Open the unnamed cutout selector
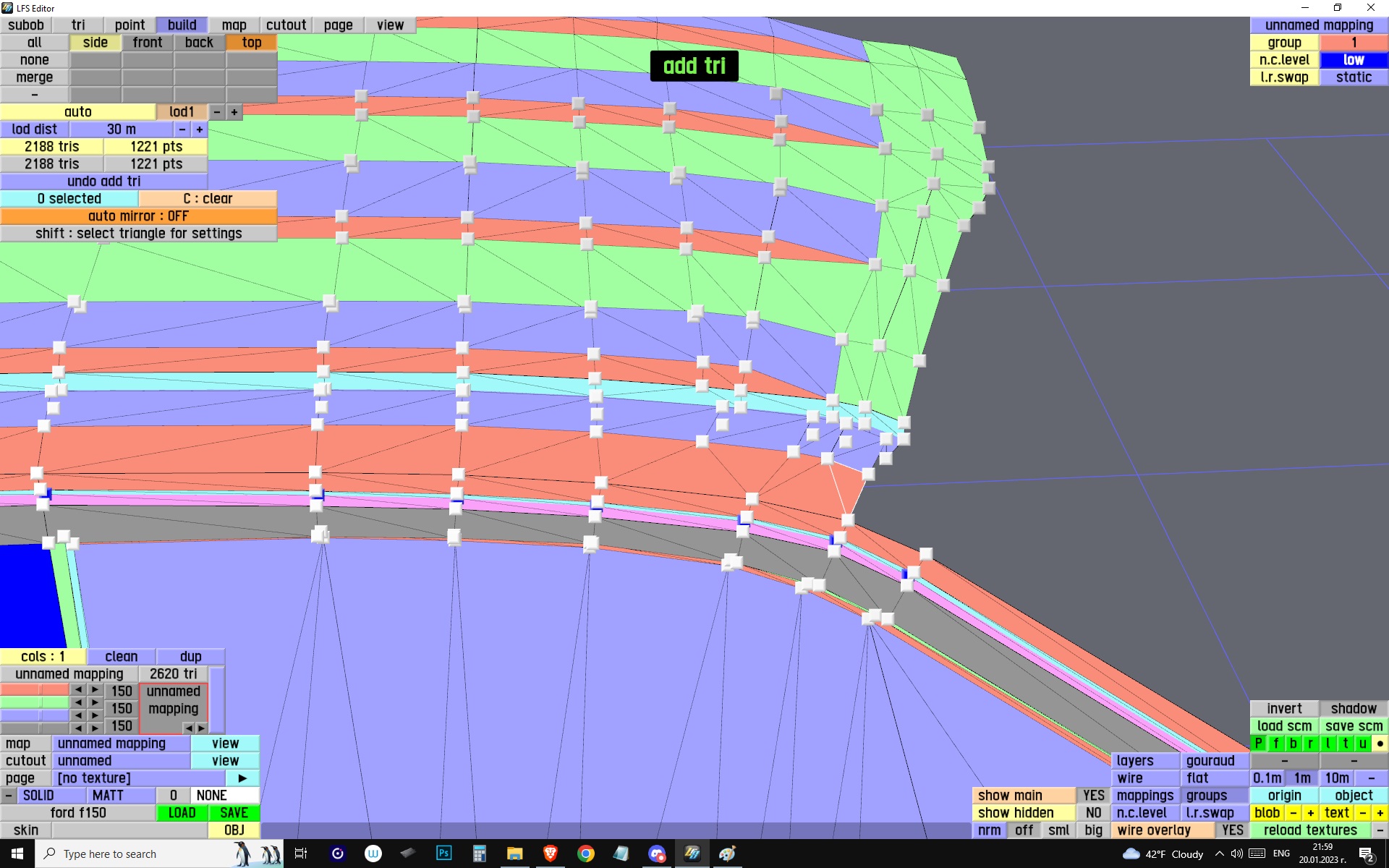The width and height of the screenshot is (1389, 868). 121,760
